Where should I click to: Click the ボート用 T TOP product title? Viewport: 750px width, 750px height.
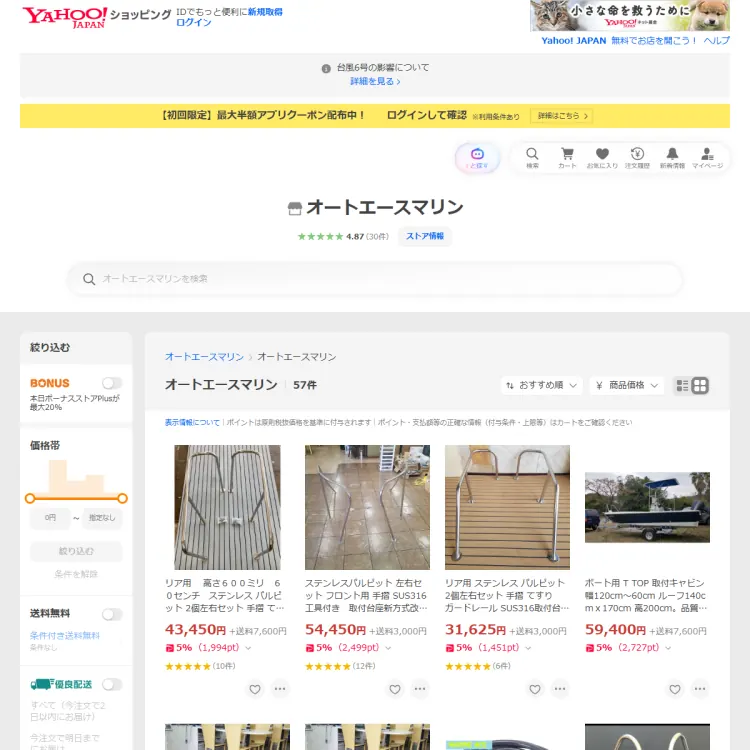pyautogui.click(x=646, y=596)
